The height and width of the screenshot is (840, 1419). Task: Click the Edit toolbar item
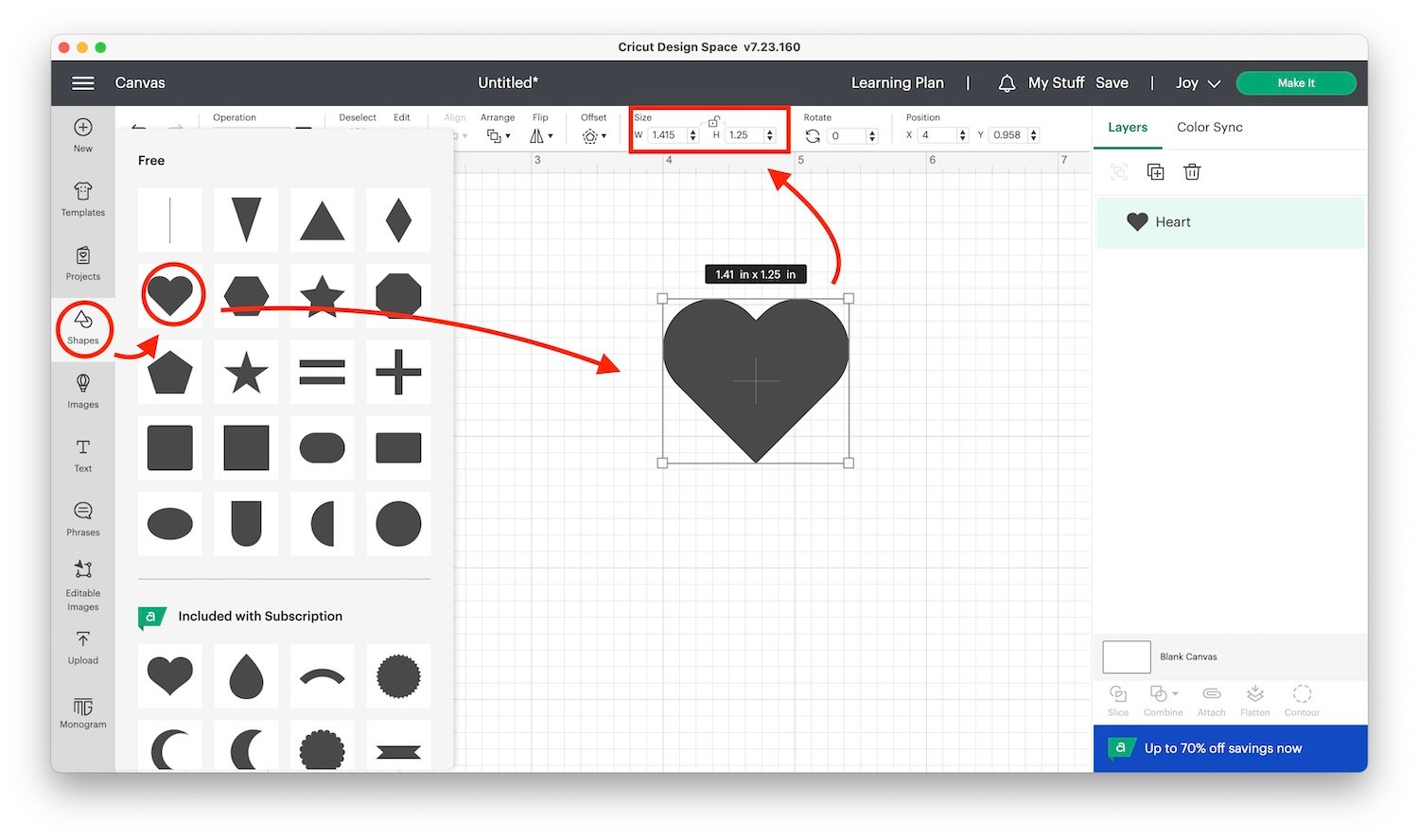(x=402, y=118)
